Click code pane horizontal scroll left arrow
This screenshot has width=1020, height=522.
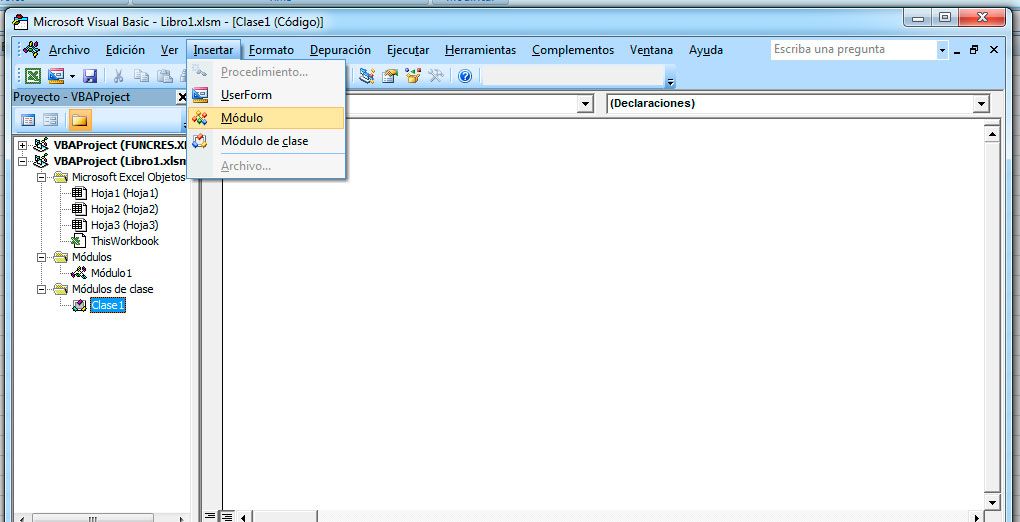pos(244,517)
